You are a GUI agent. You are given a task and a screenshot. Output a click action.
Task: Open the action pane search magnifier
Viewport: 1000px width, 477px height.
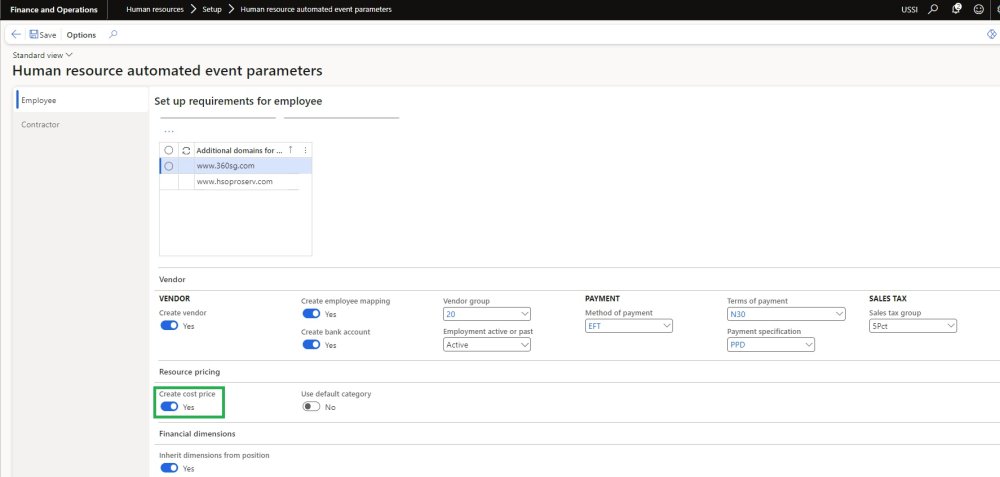tap(113, 34)
